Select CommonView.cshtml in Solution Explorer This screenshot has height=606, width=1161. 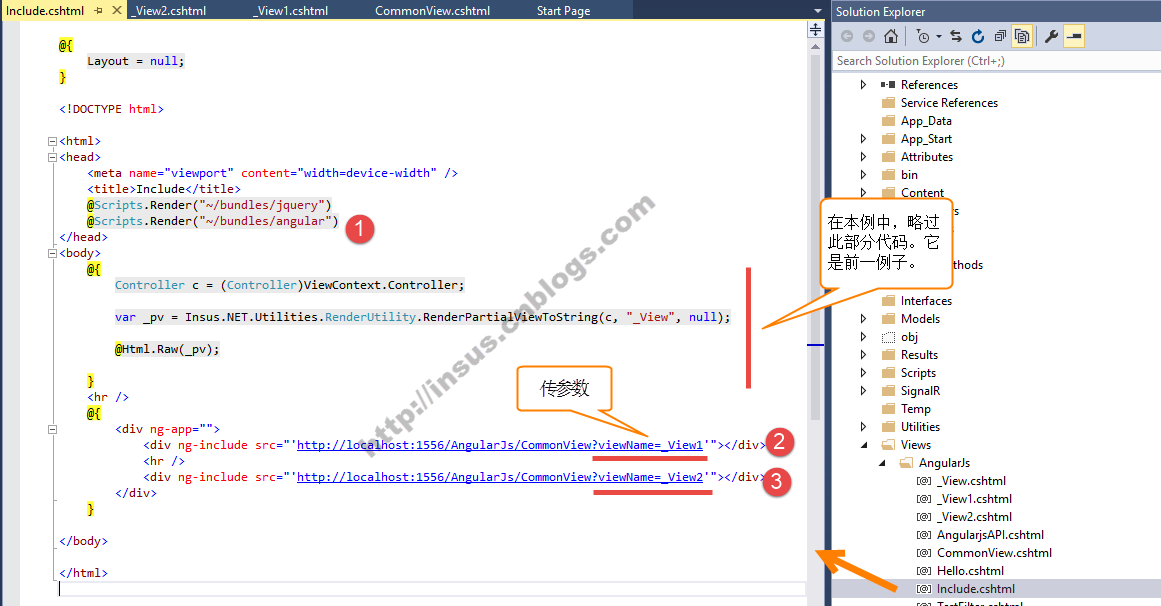click(994, 553)
